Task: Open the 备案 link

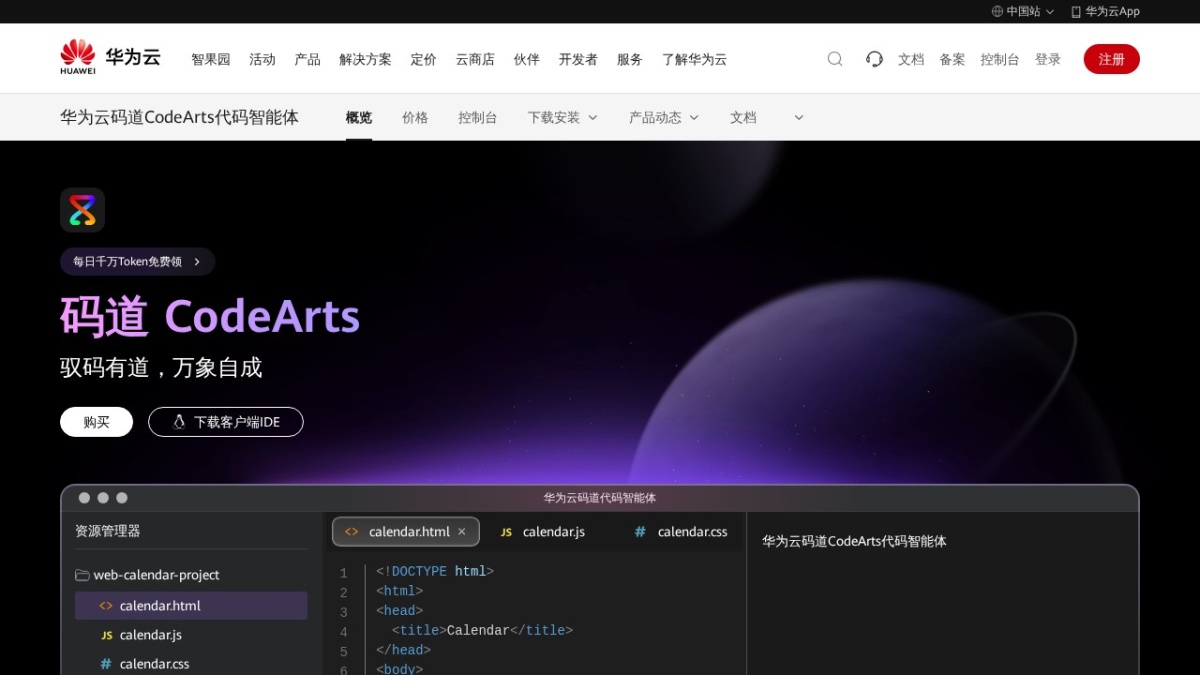Action: [952, 59]
